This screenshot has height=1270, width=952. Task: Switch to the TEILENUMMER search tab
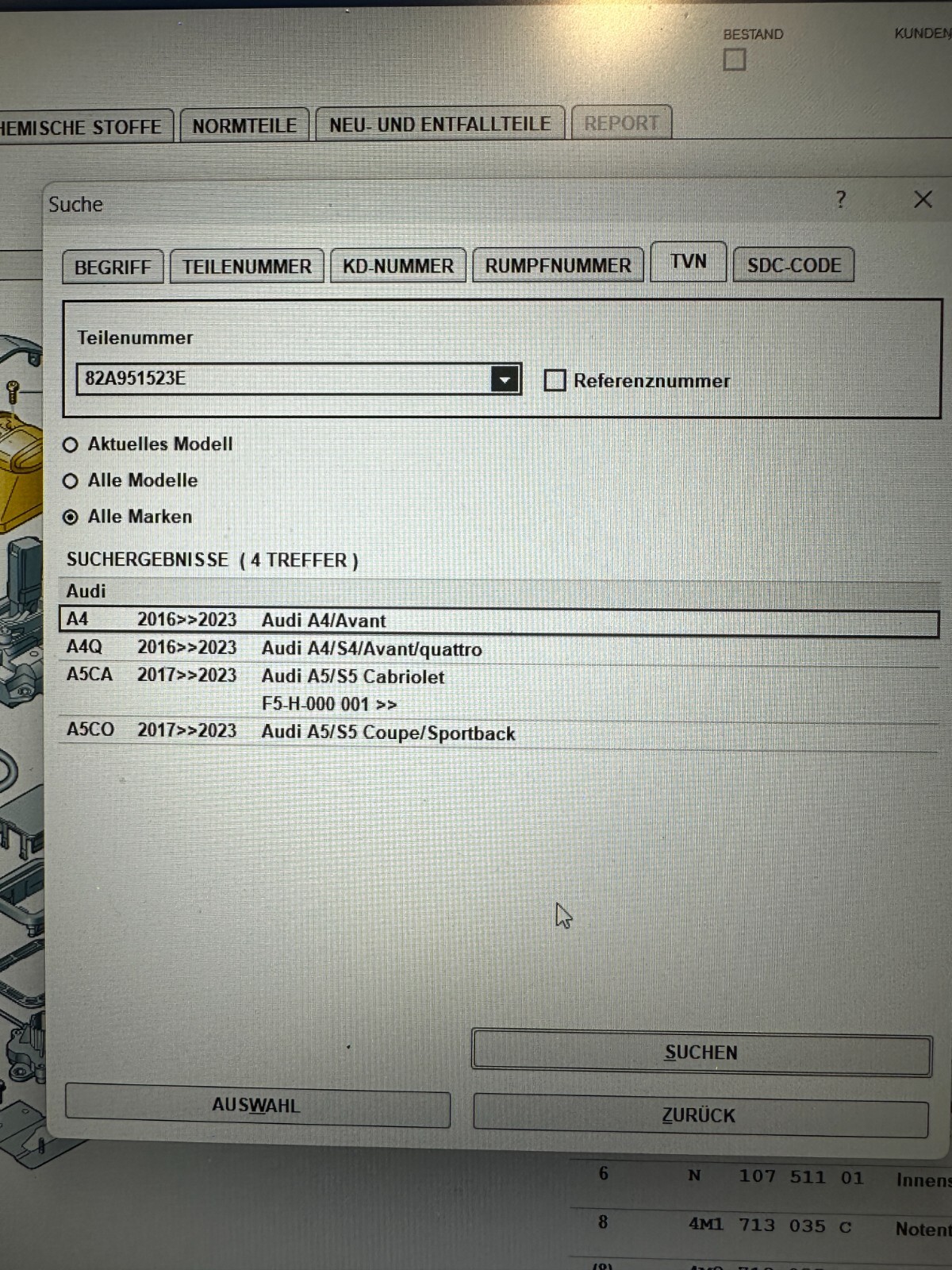pos(248,266)
